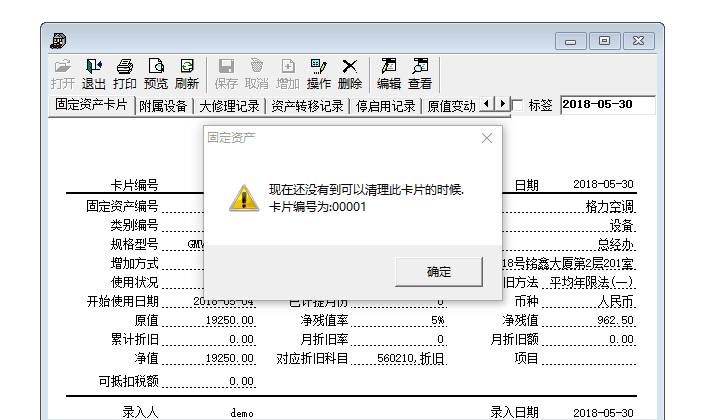
Task: Click the 累计折旧 value 0.00
Action: pos(241,340)
